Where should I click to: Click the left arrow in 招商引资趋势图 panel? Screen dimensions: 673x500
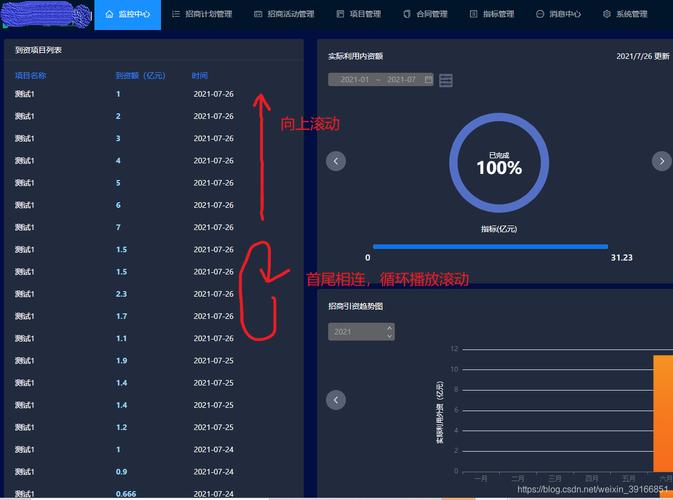coord(337,400)
